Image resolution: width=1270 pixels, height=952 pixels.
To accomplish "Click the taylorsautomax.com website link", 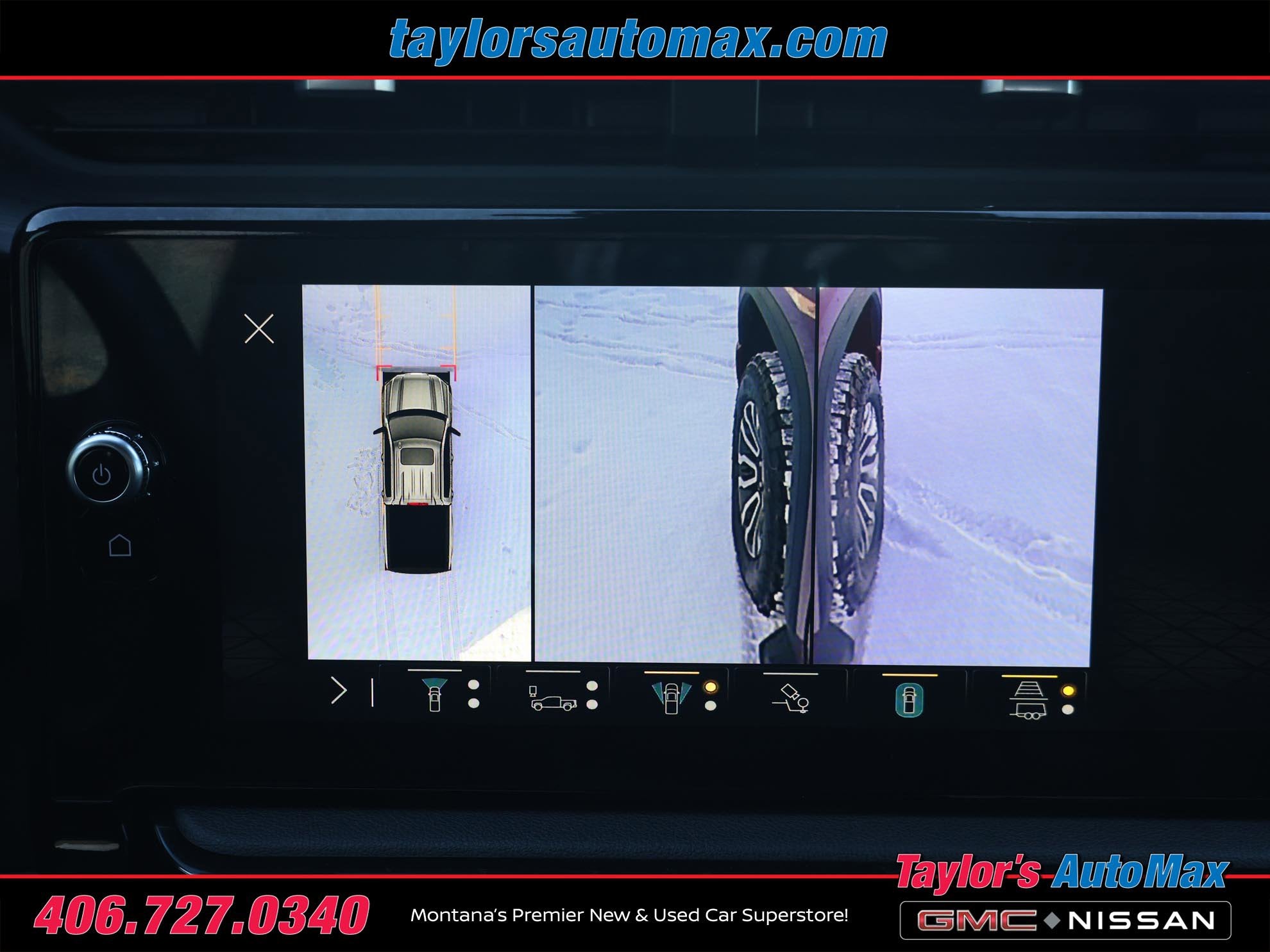I will coord(638,40).
